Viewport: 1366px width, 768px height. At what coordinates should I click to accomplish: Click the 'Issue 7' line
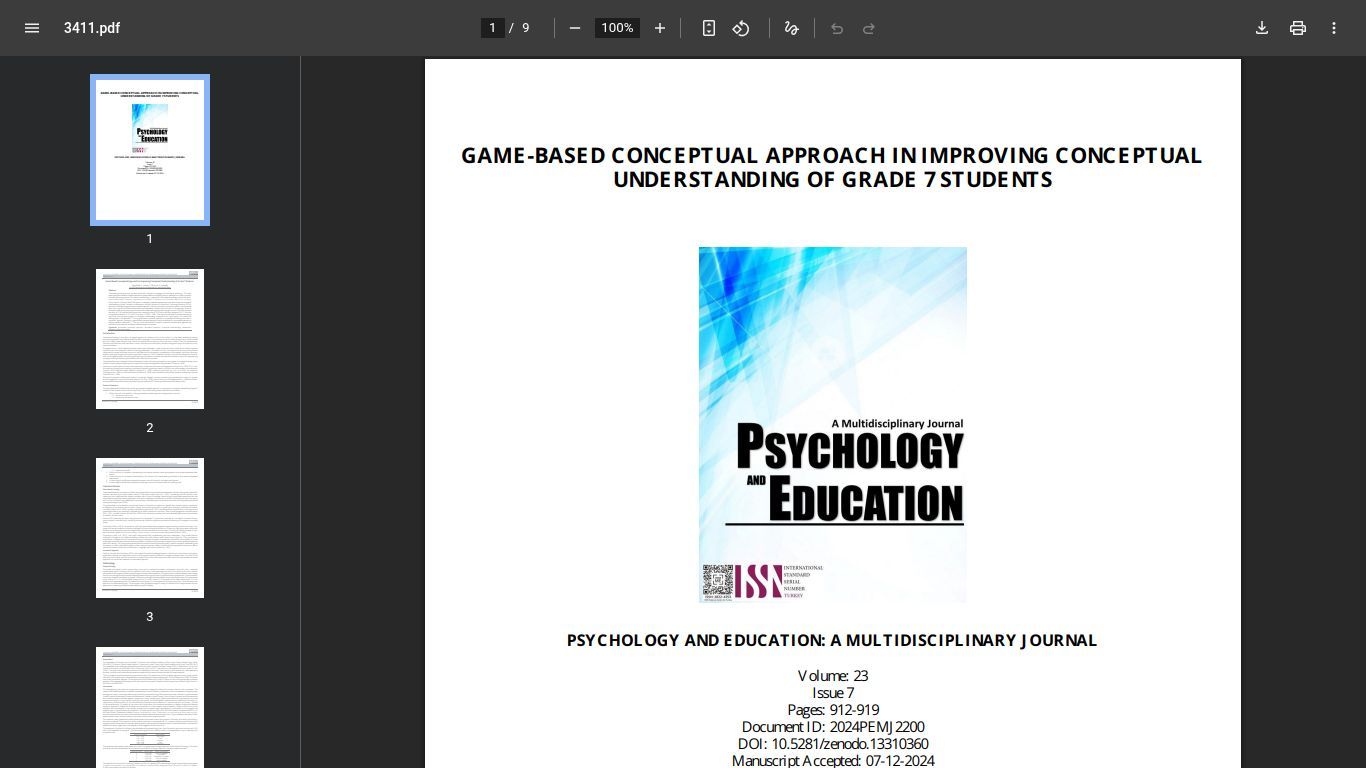coord(833,693)
